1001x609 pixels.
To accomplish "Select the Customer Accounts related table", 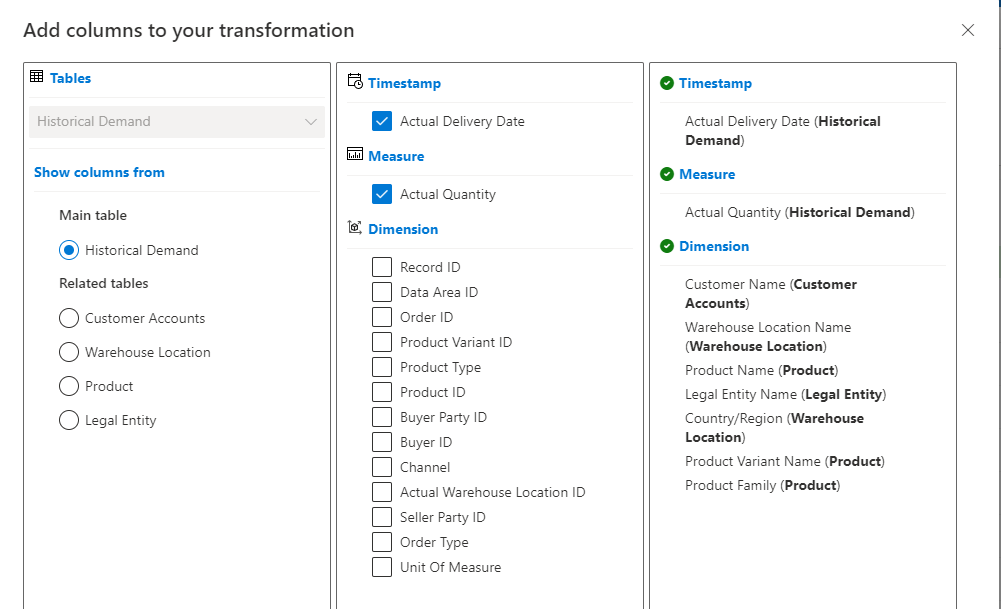I will tap(69, 318).
